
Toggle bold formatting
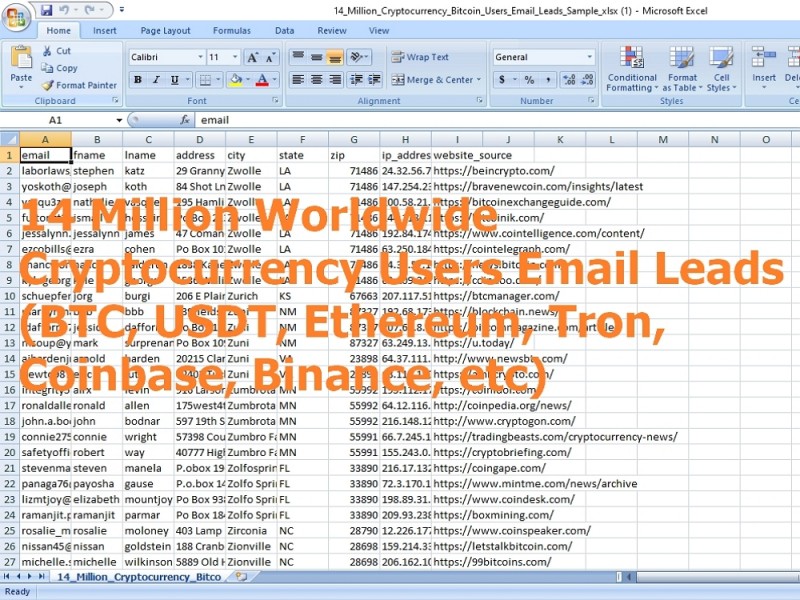tap(137, 80)
